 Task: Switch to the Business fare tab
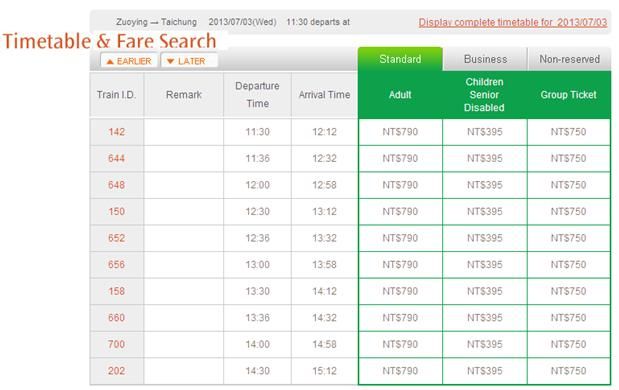(485, 59)
